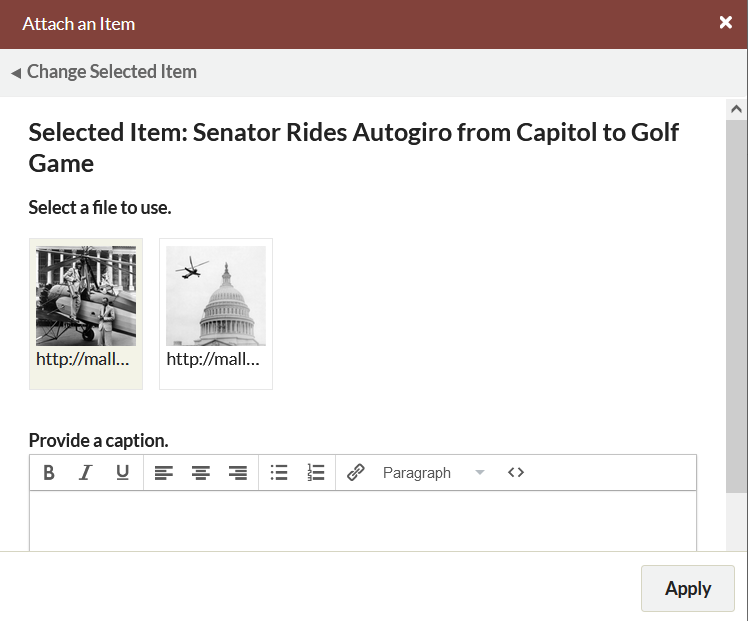
Task: Open the Paragraph format dropdown
Action: tap(433, 473)
